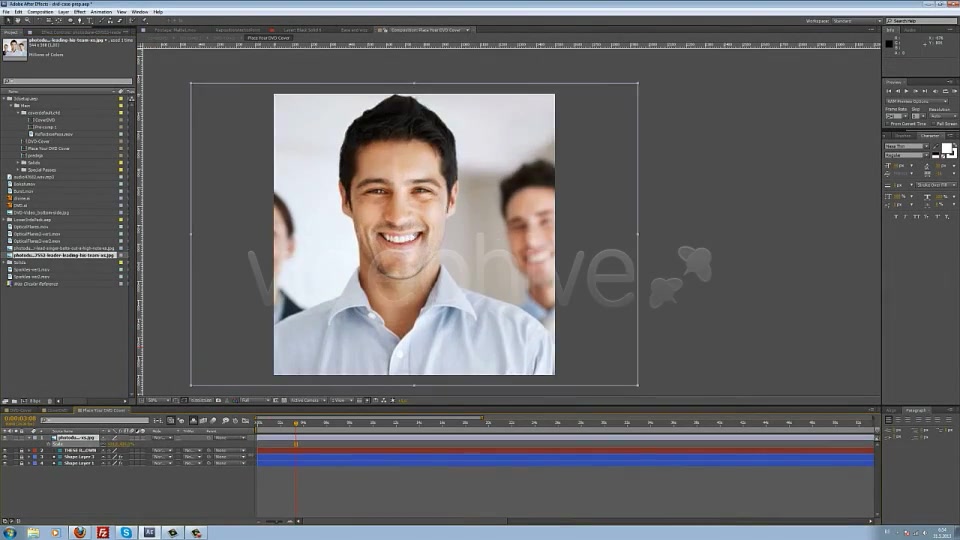Click the current time indicator in timeline ruler
This screenshot has width=960, height=540.
(296, 422)
